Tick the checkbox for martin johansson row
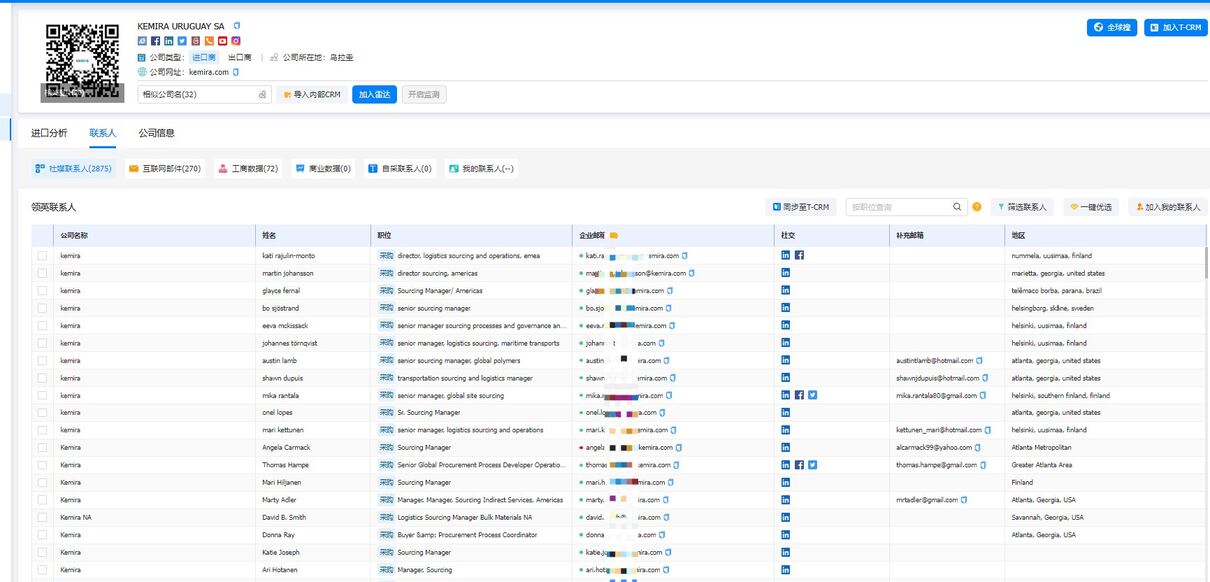 tap(42, 273)
